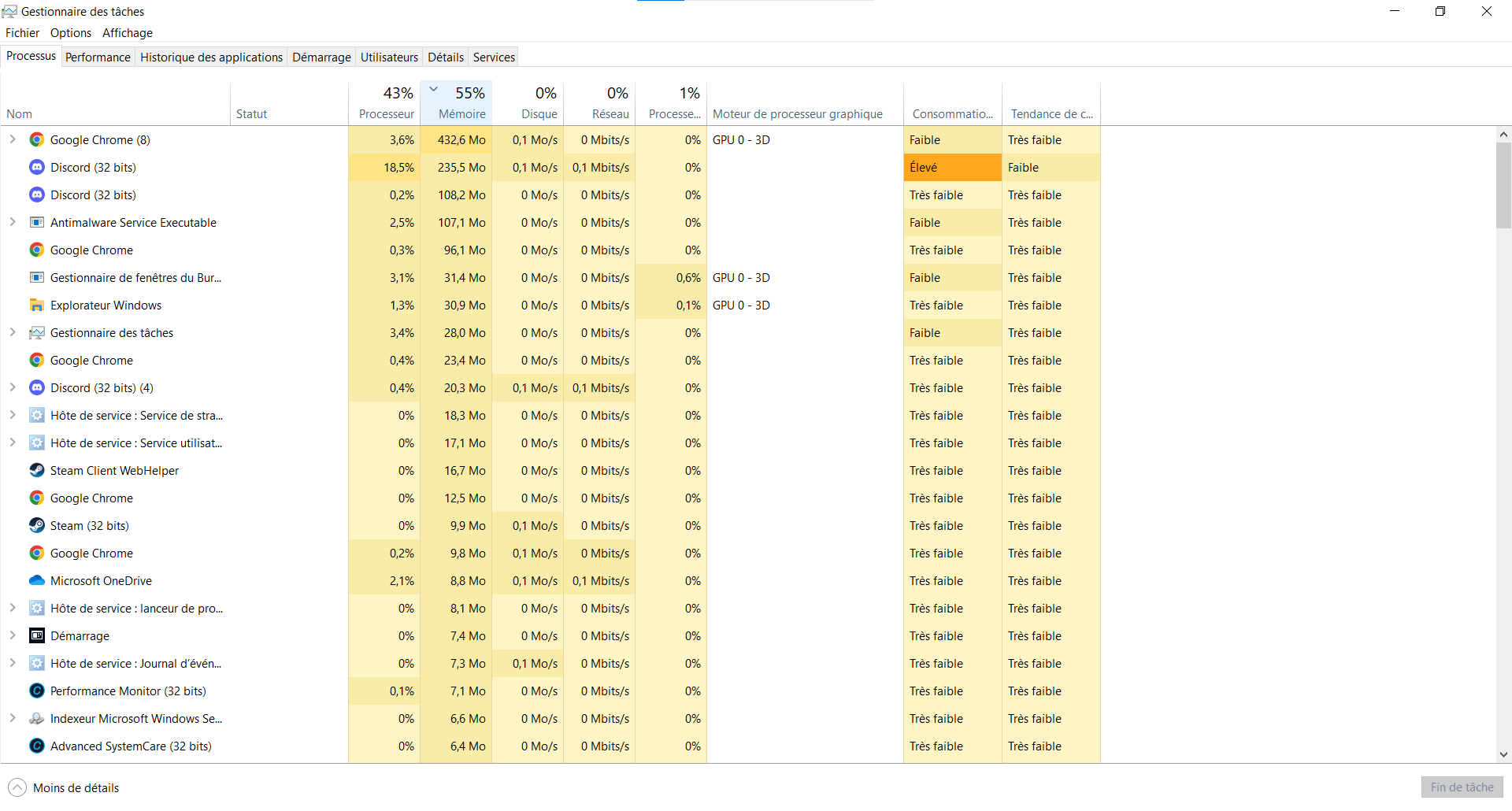Sort by the Disque column header
The width and height of the screenshot is (1512, 811).
(528, 103)
